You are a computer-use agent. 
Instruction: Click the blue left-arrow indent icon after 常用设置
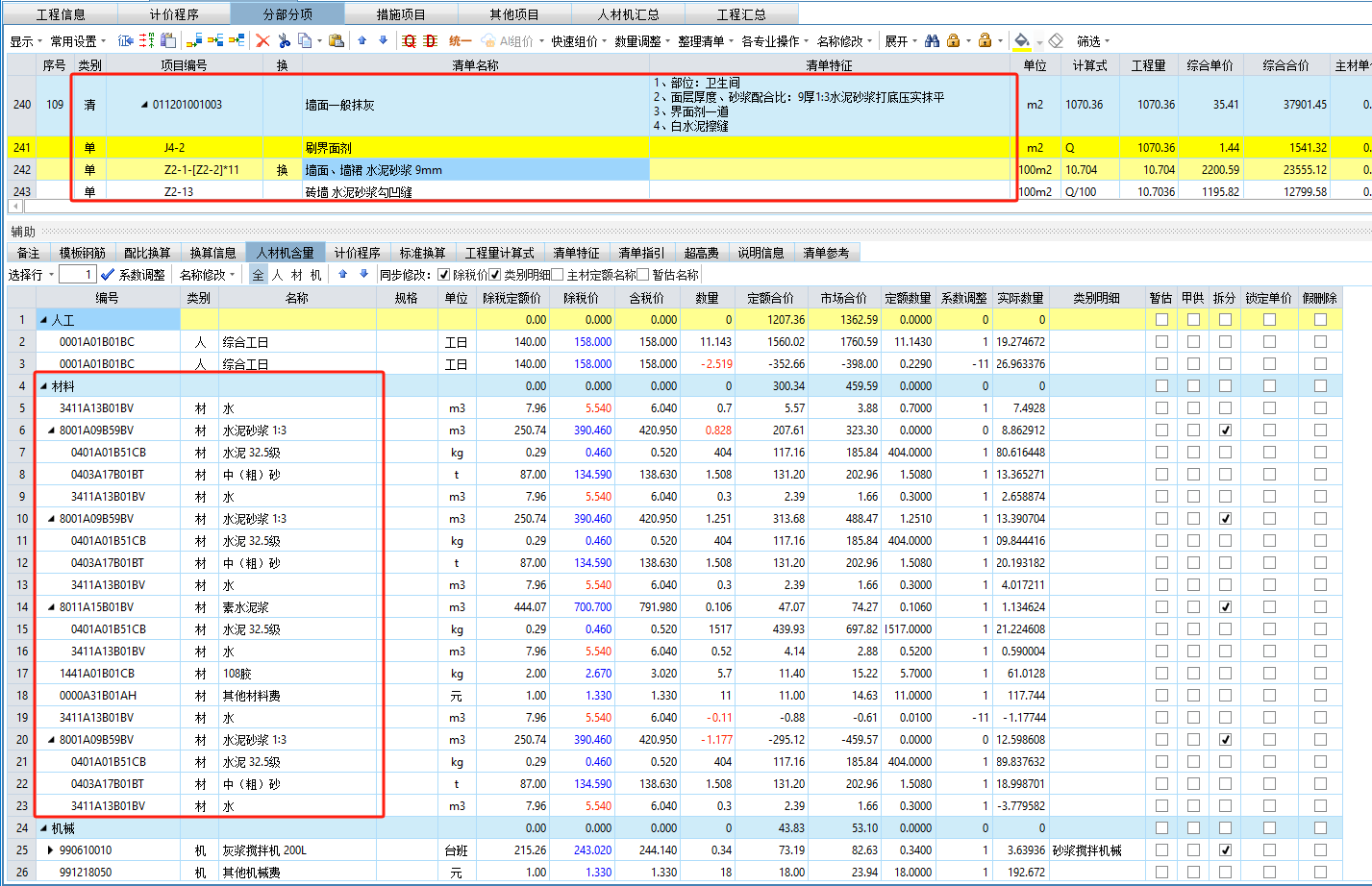pos(125,40)
